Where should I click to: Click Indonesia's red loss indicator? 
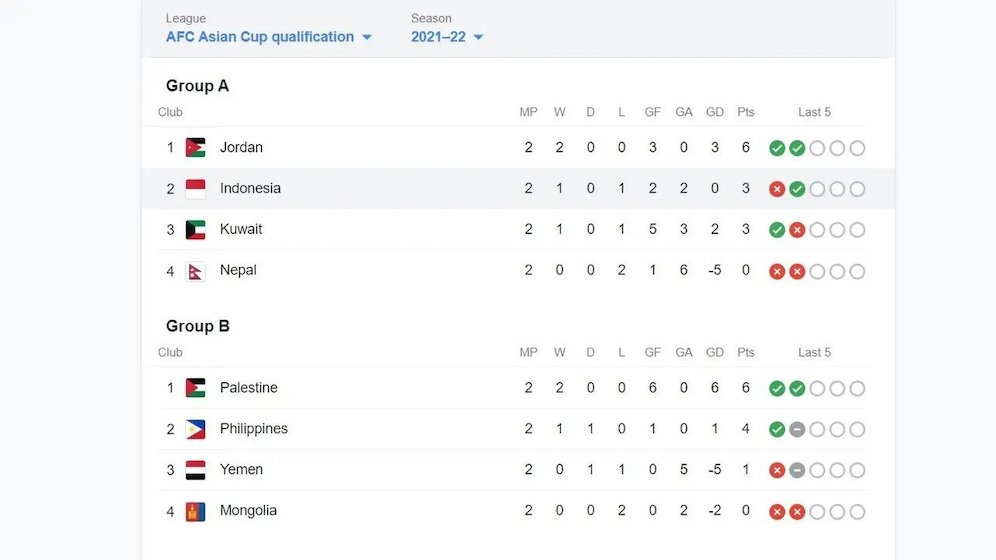777,189
